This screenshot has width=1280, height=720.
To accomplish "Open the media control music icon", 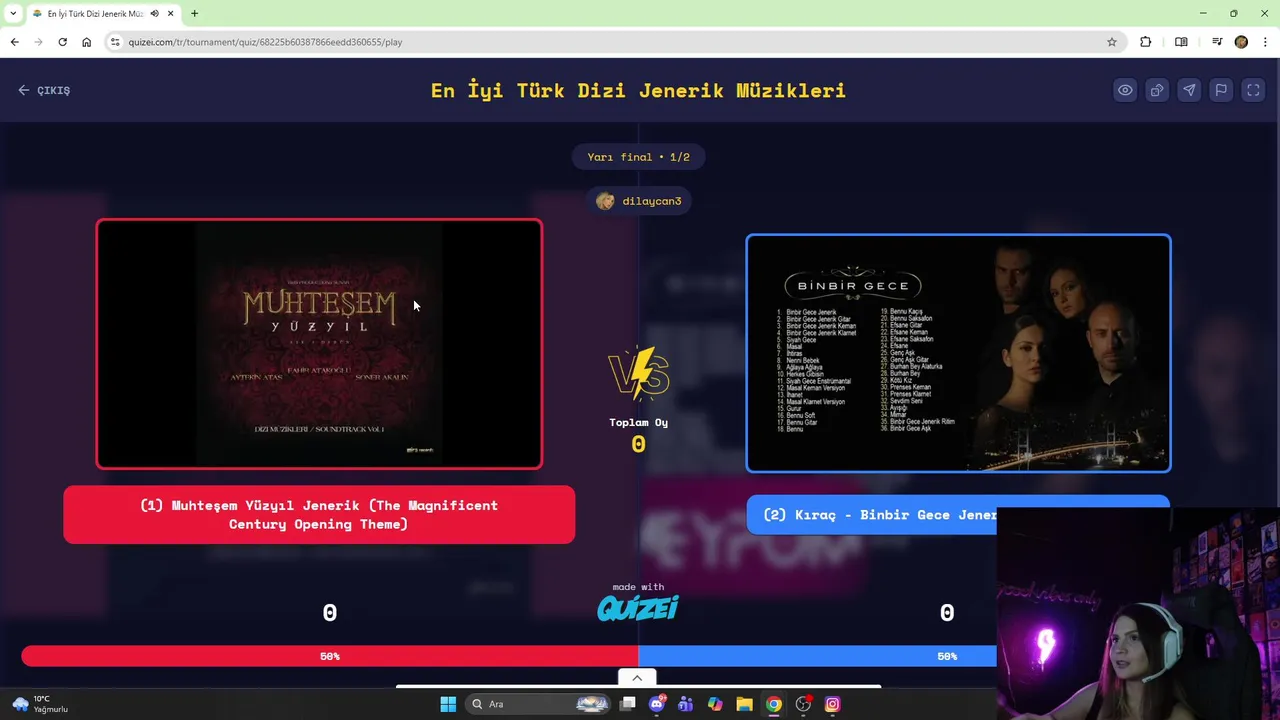I will (x=1217, y=42).
